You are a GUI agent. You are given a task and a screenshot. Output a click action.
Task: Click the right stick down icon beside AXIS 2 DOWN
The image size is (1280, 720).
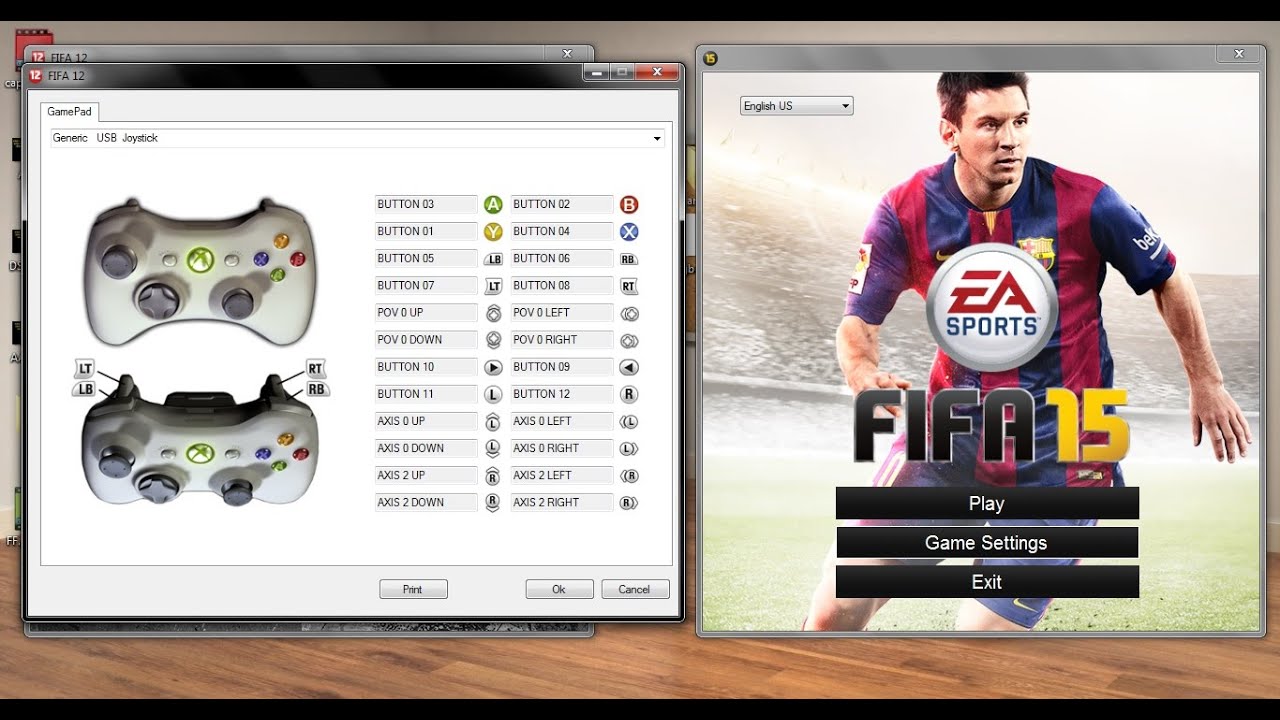point(493,502)
